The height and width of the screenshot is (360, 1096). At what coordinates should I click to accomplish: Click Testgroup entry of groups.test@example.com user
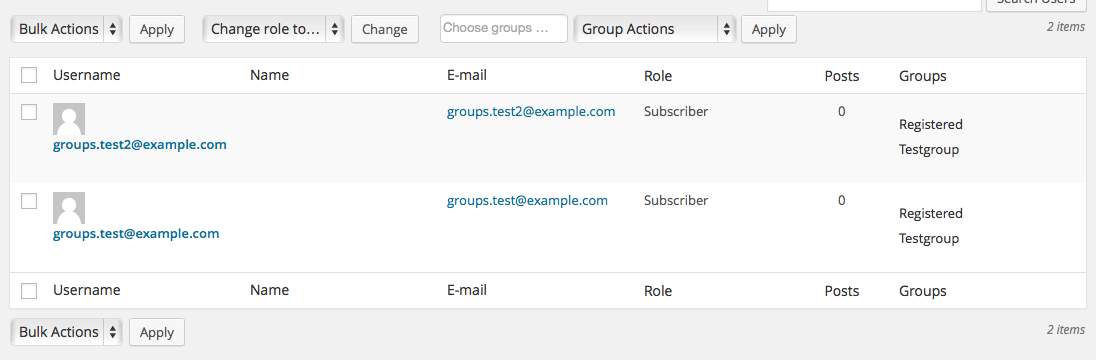click(x=929, y=238)
